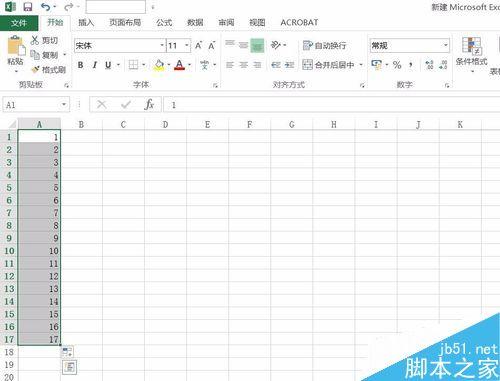Click the Copy icon
This screenshot has width=500, height=381.
pos(35,55)
